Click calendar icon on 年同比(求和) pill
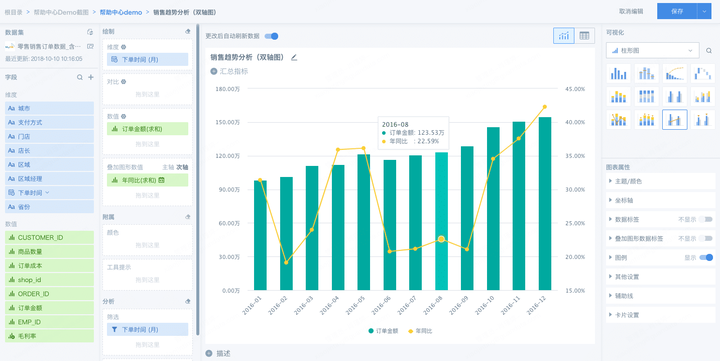Screen dimensions: 720x361 (162, 180)
